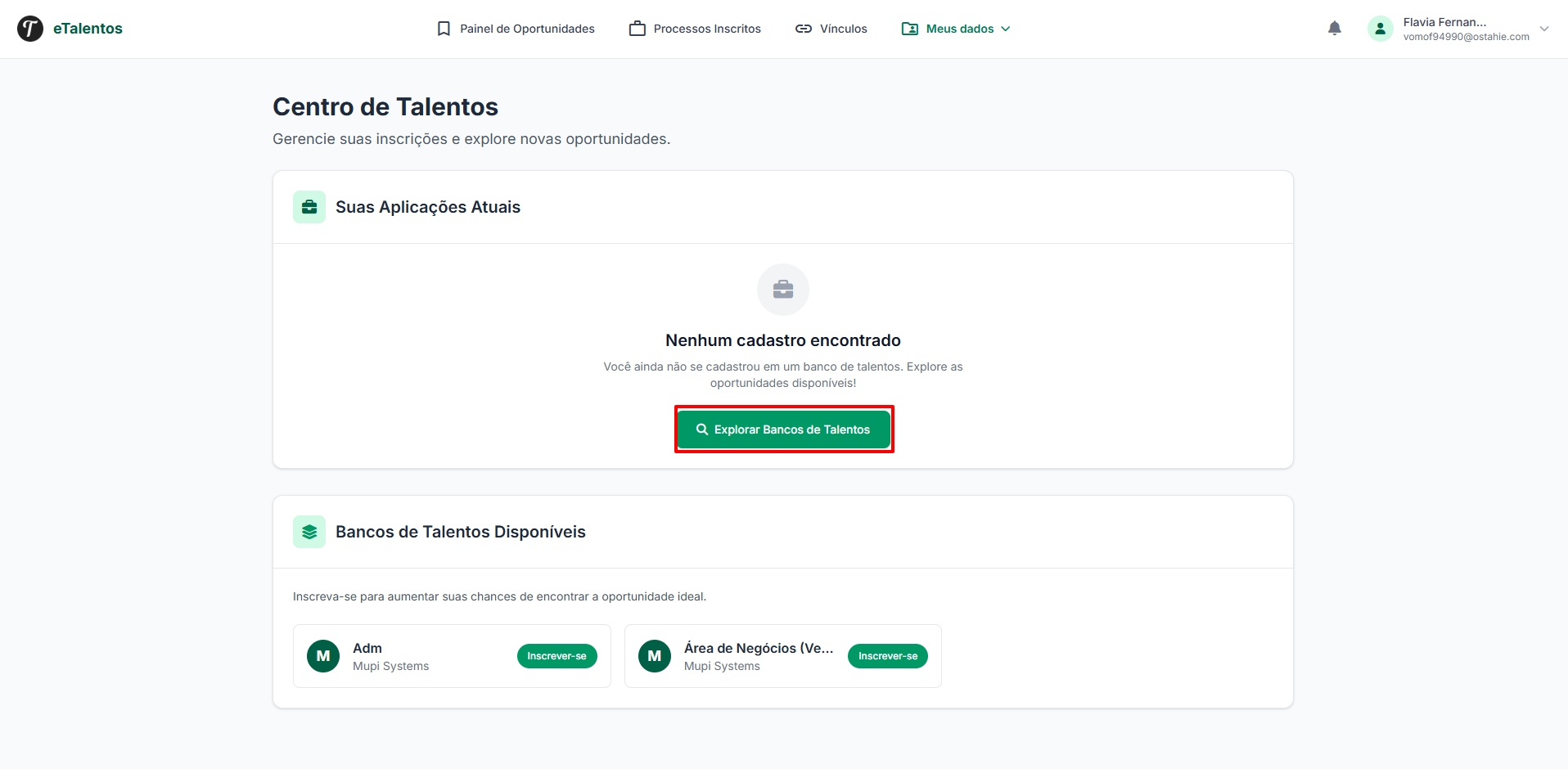Open the notifications bell
This screenshot has height=769, width=1568.
point(1335,27)
